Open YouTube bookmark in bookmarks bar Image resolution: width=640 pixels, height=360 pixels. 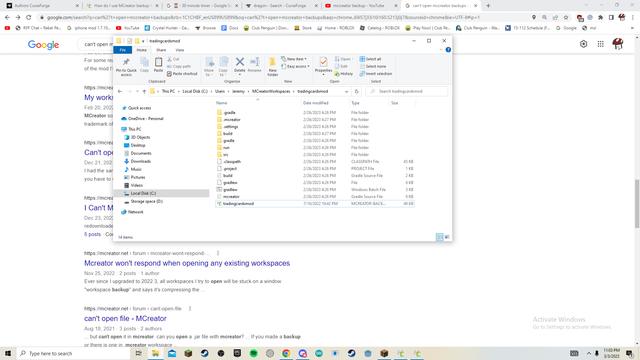pyautogui.click(x=128, y=28)
